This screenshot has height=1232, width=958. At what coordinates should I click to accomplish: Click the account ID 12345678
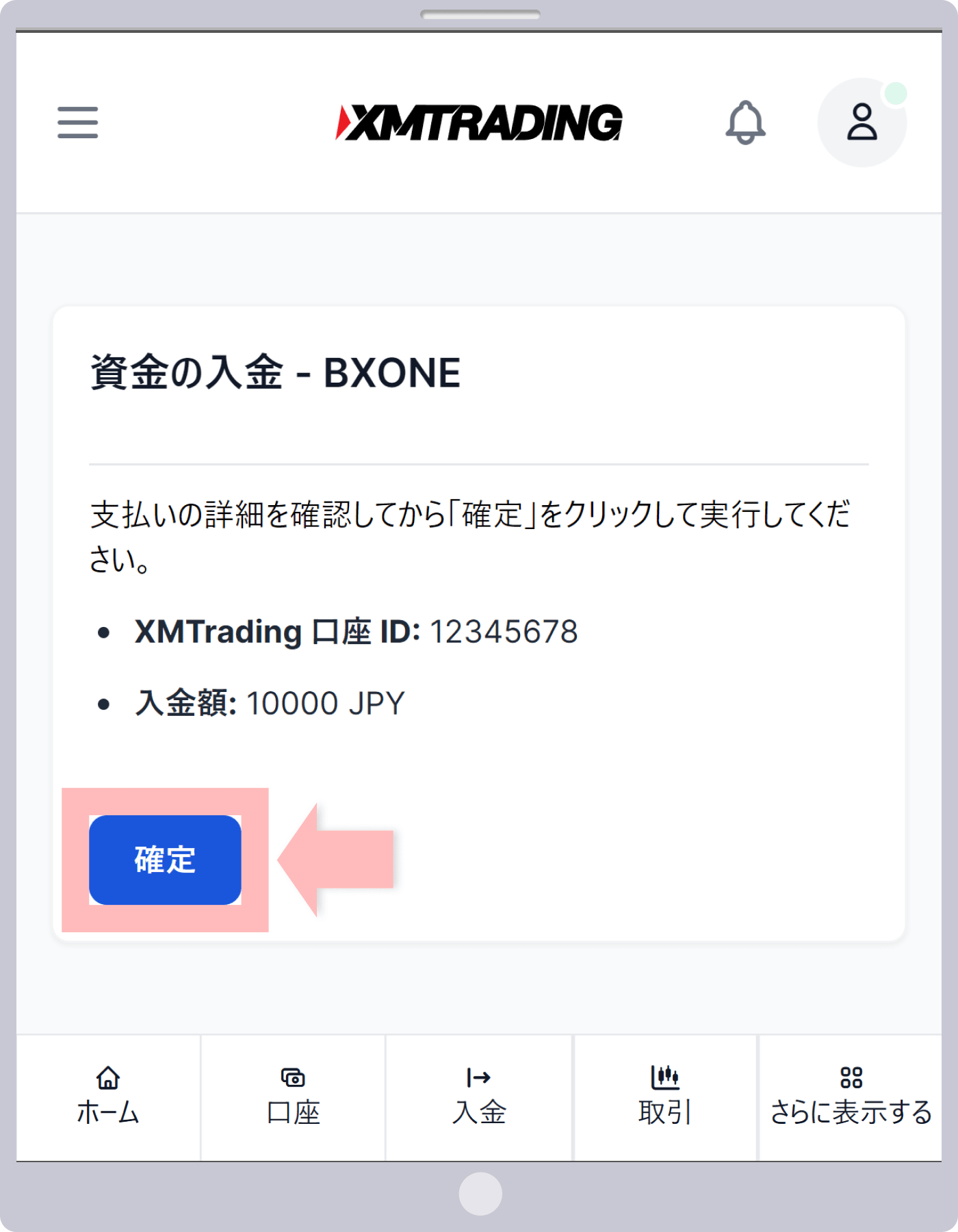pyautogui.click(x=504, y=632)
